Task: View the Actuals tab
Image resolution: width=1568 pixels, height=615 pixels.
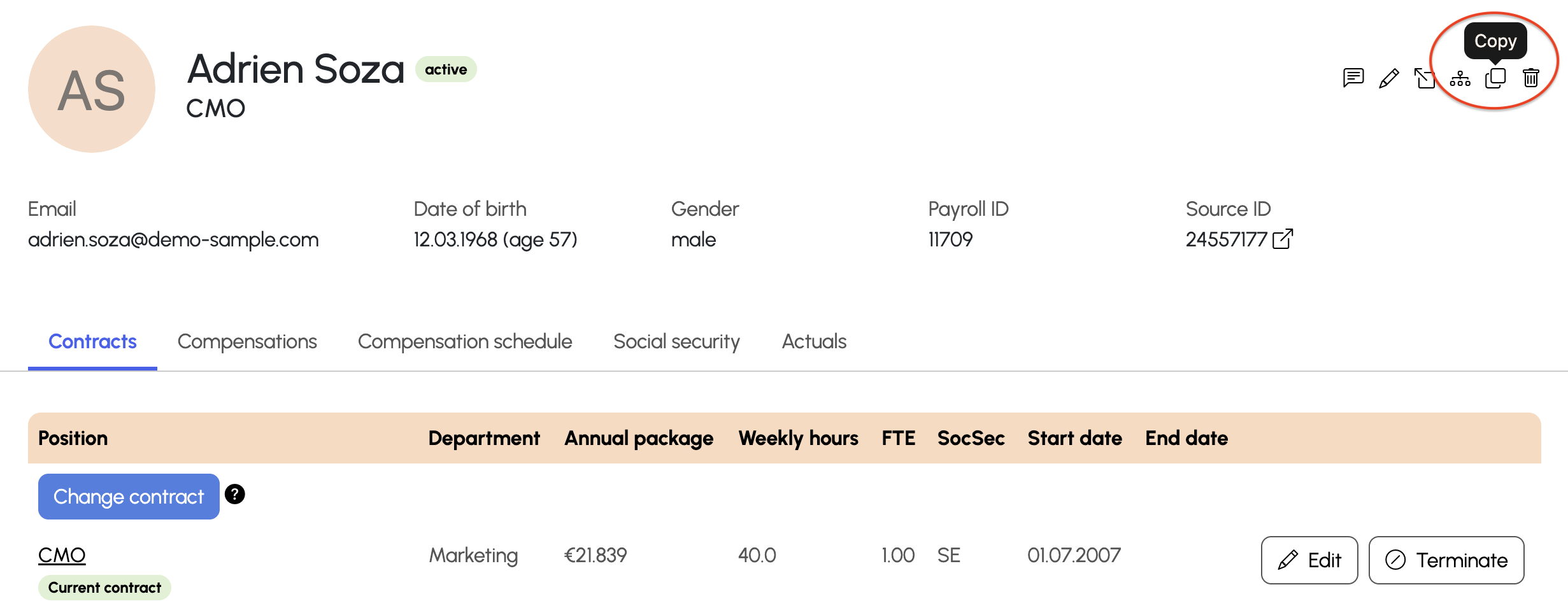Action: click(x=814, y=341)
